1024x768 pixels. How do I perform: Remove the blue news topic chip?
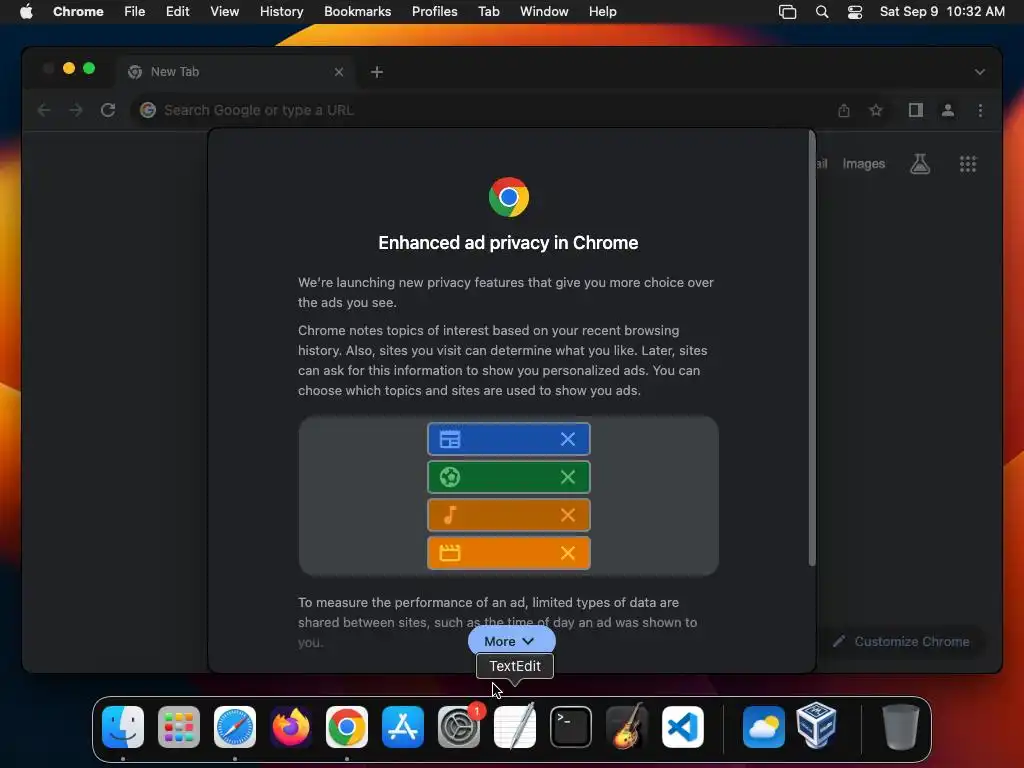[x=568, y=440]
